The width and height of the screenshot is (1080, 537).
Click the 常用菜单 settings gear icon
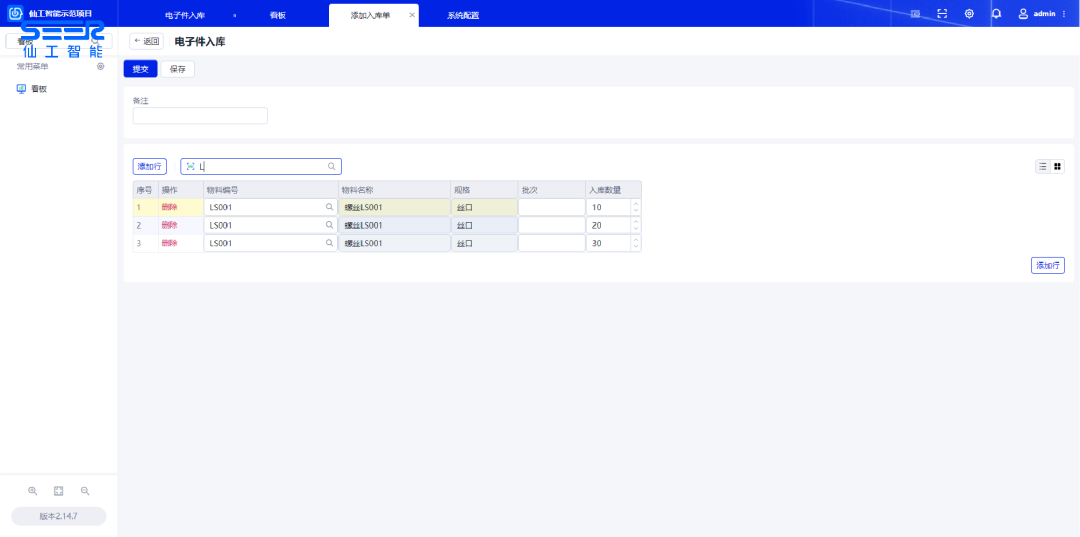coord(100,67)
